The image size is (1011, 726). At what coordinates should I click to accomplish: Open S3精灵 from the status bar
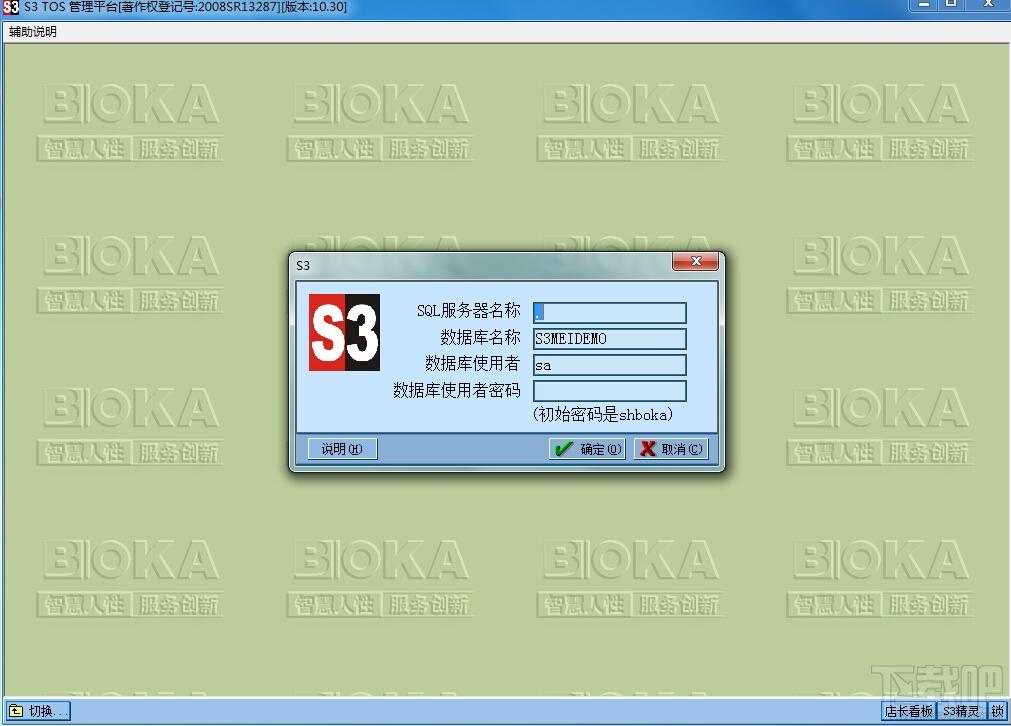pos(961,711)
